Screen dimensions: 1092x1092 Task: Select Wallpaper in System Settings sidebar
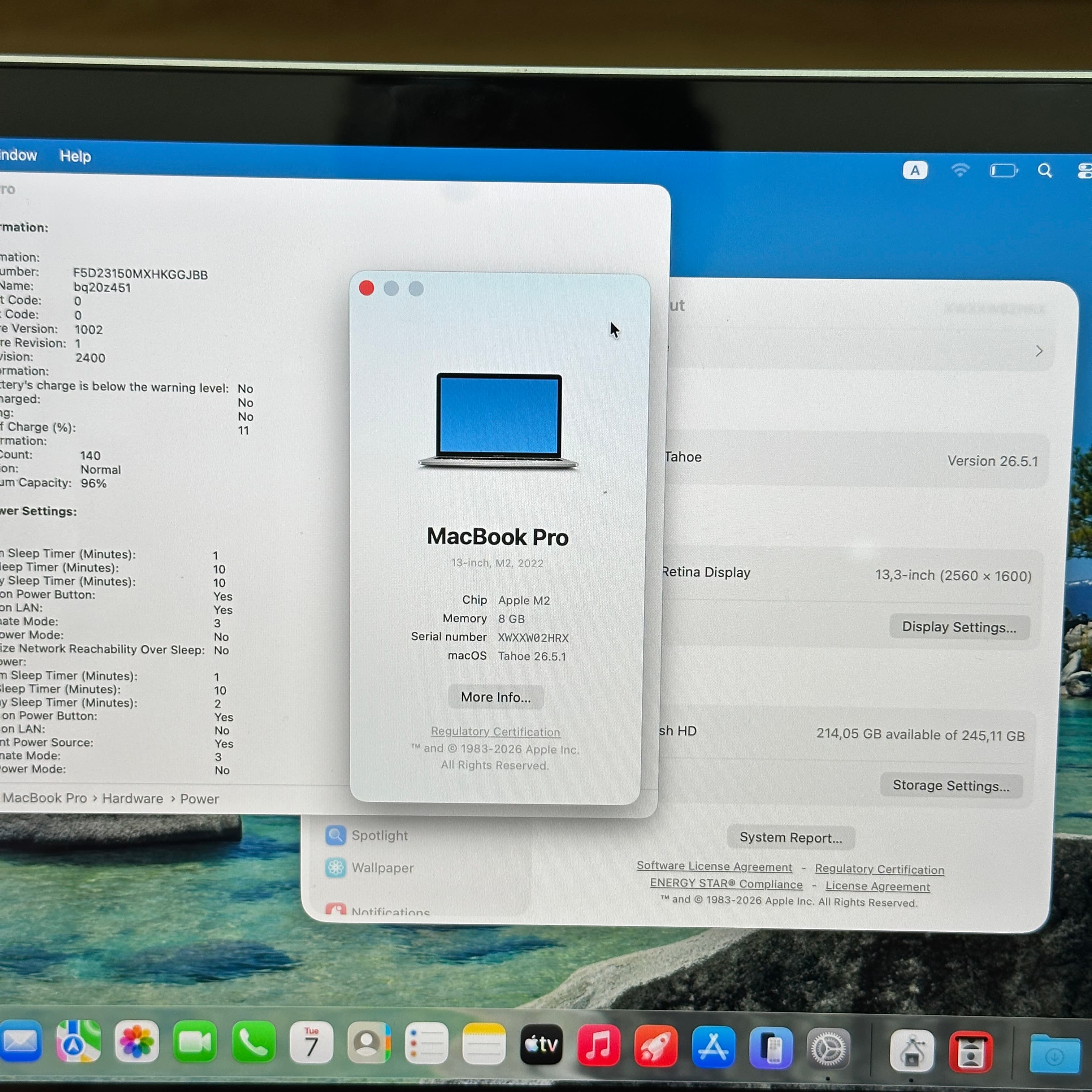point(370,868)
